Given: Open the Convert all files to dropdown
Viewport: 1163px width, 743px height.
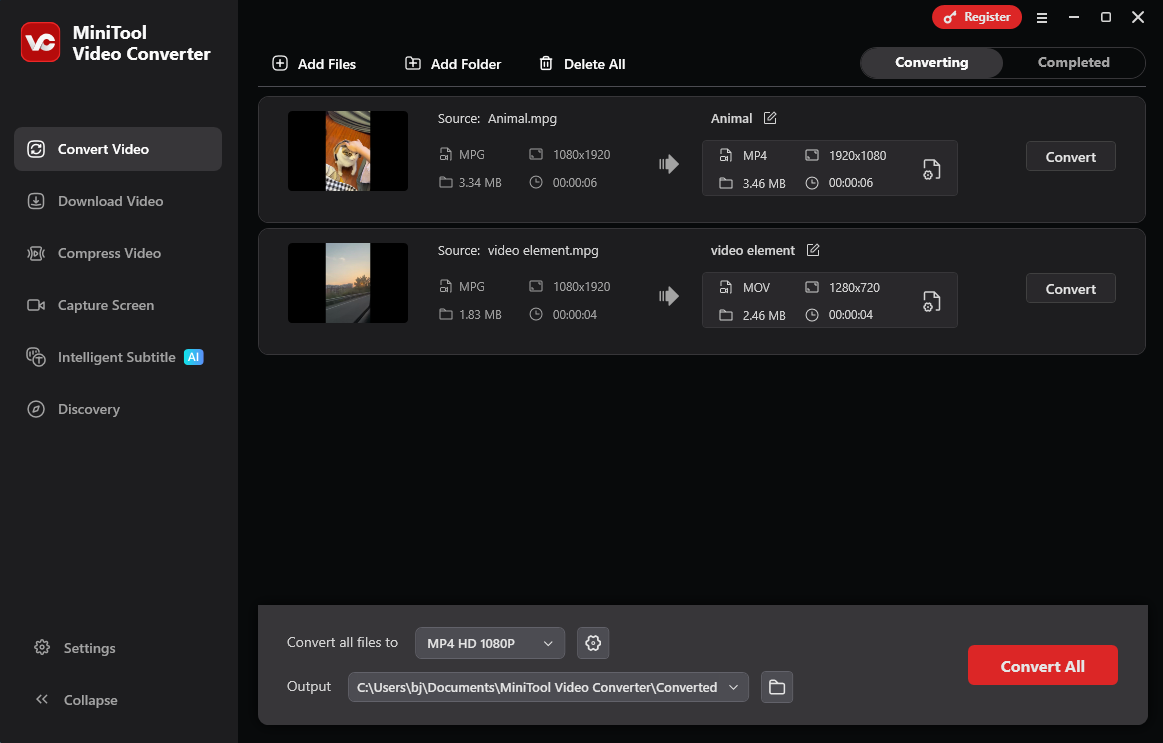Looking at the screenshot, I should click(489, 643).
